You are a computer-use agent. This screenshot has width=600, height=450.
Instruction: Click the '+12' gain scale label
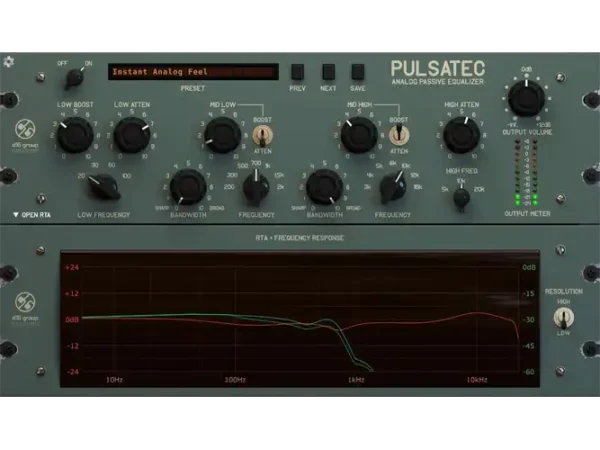[x=72, y=293]
